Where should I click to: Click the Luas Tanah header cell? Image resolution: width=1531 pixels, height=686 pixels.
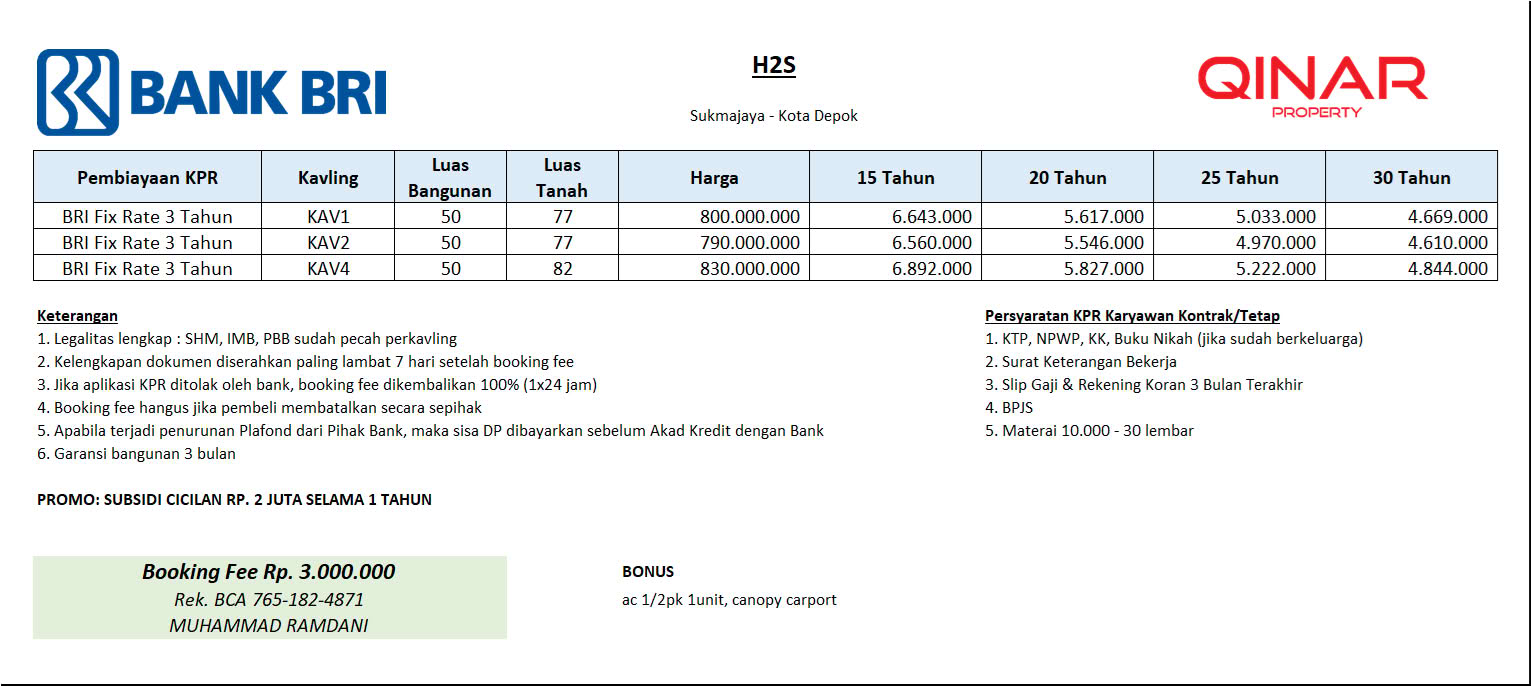click(x=563, y=178)
